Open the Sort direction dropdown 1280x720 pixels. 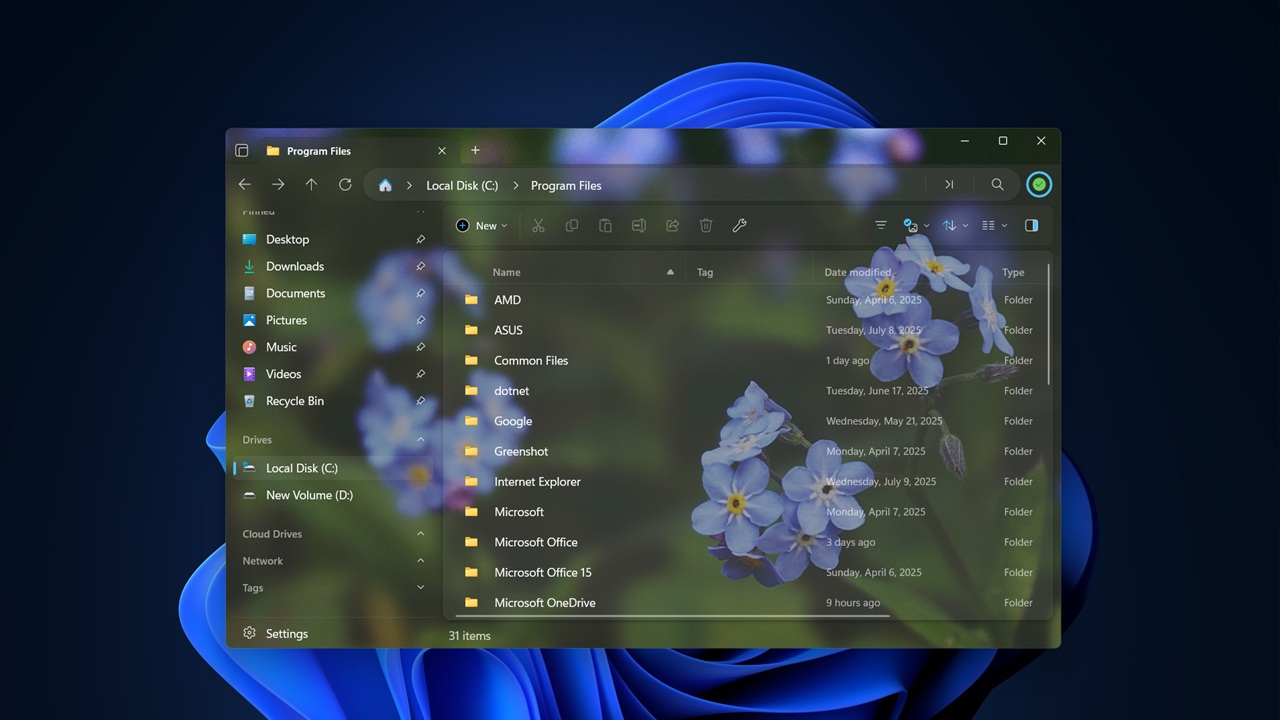(x=955, y=225)
